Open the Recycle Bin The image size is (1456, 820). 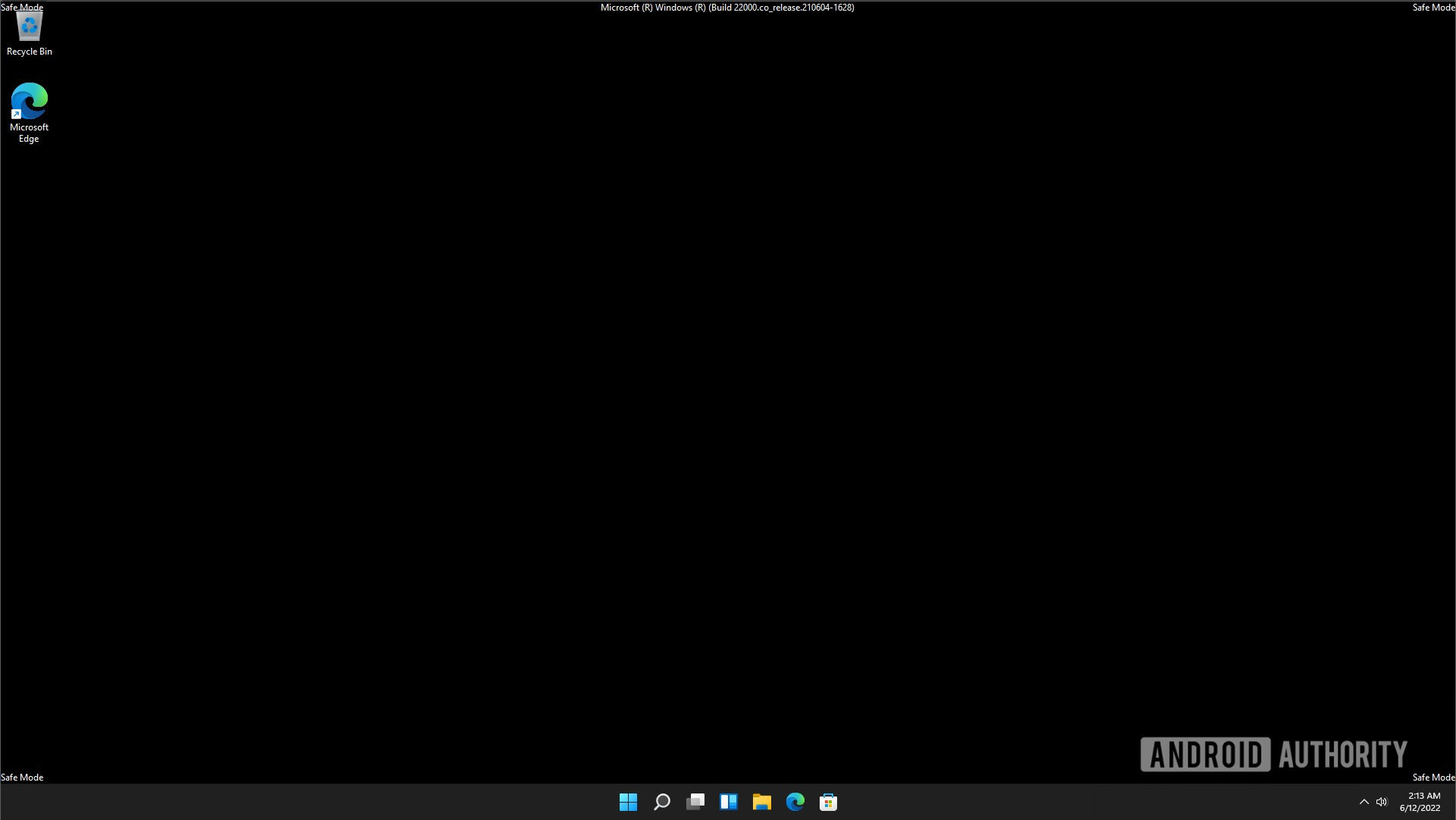(29, 27)
